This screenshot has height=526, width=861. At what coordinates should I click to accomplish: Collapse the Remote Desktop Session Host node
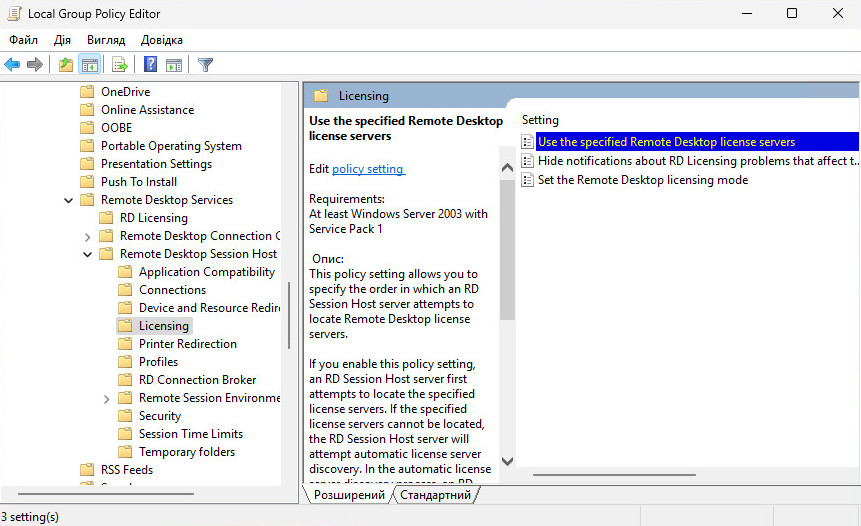coord(87,254)
